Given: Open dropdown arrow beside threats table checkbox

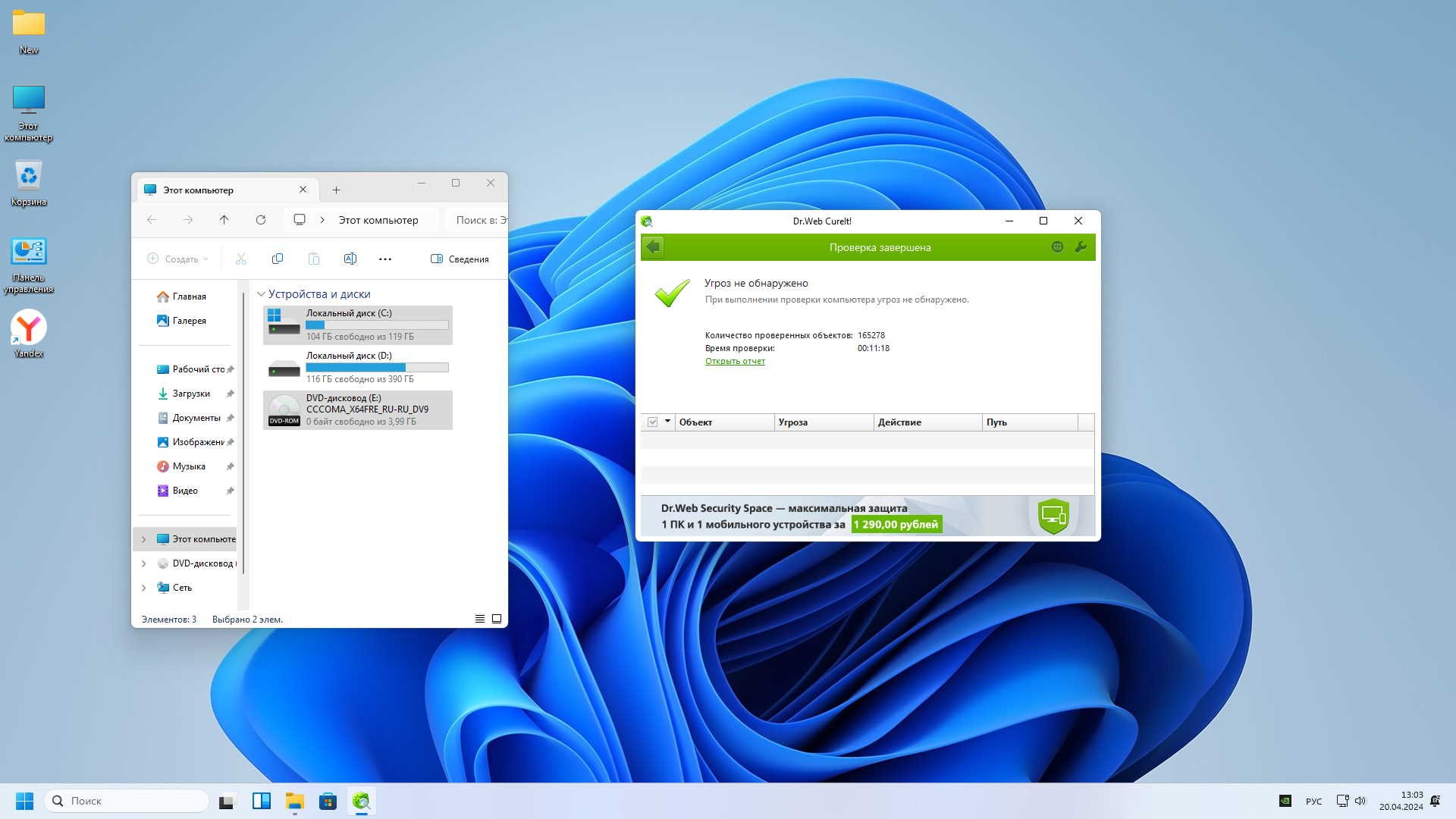Looking at the screenshot, I should tap(667, 422).
